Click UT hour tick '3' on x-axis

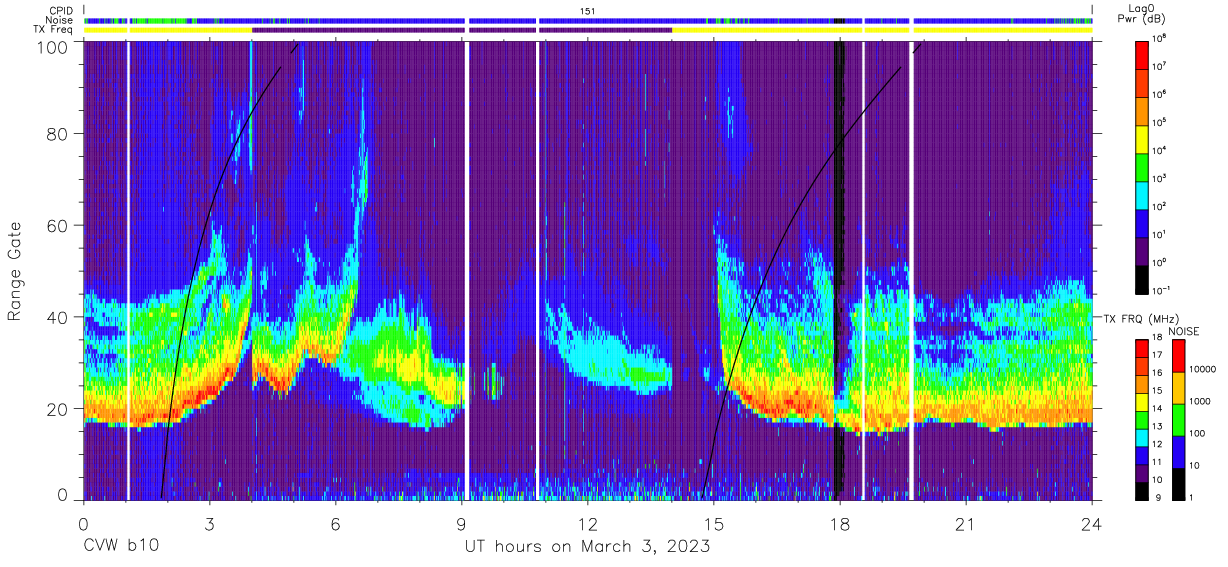pos(209,523)
